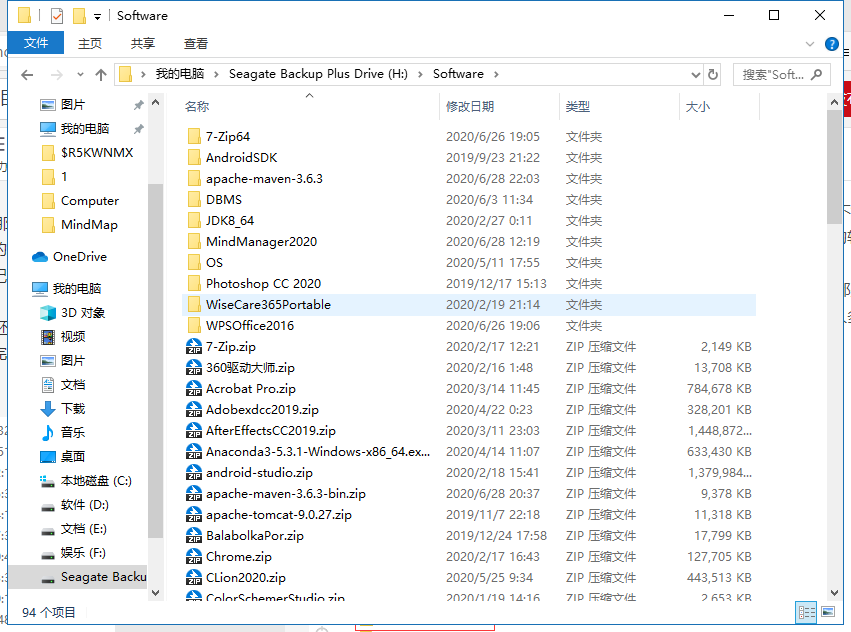Select 桌面 in navigation pane
851x632 pixels.
tap(73, 457)
